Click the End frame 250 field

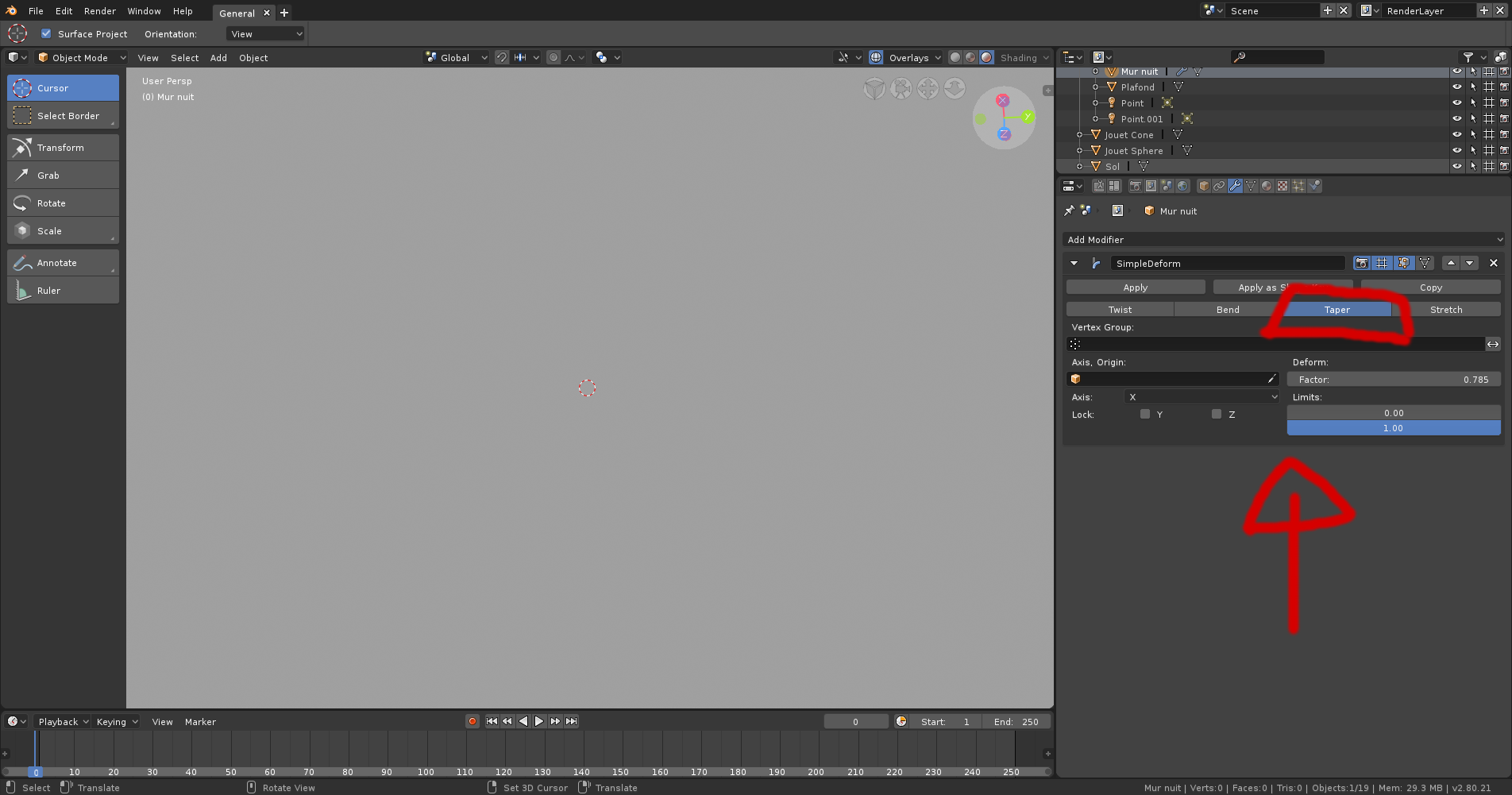[1016, 721]
